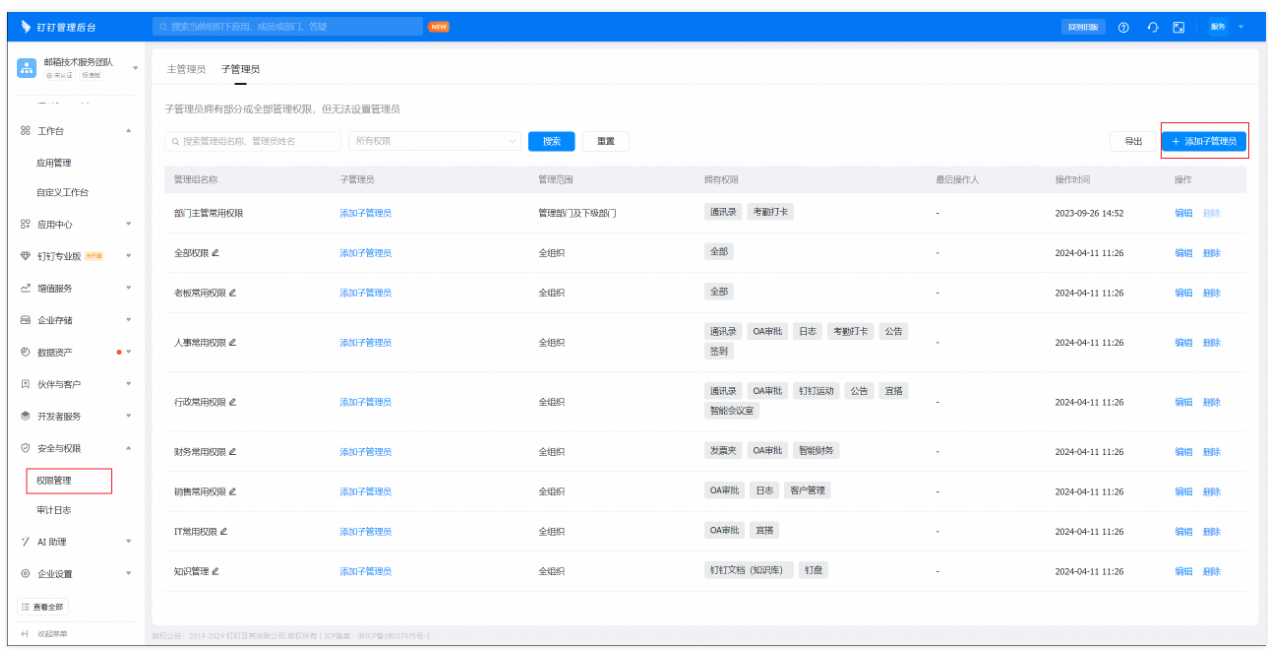Click the customer service headset icon

point(1154,27)
